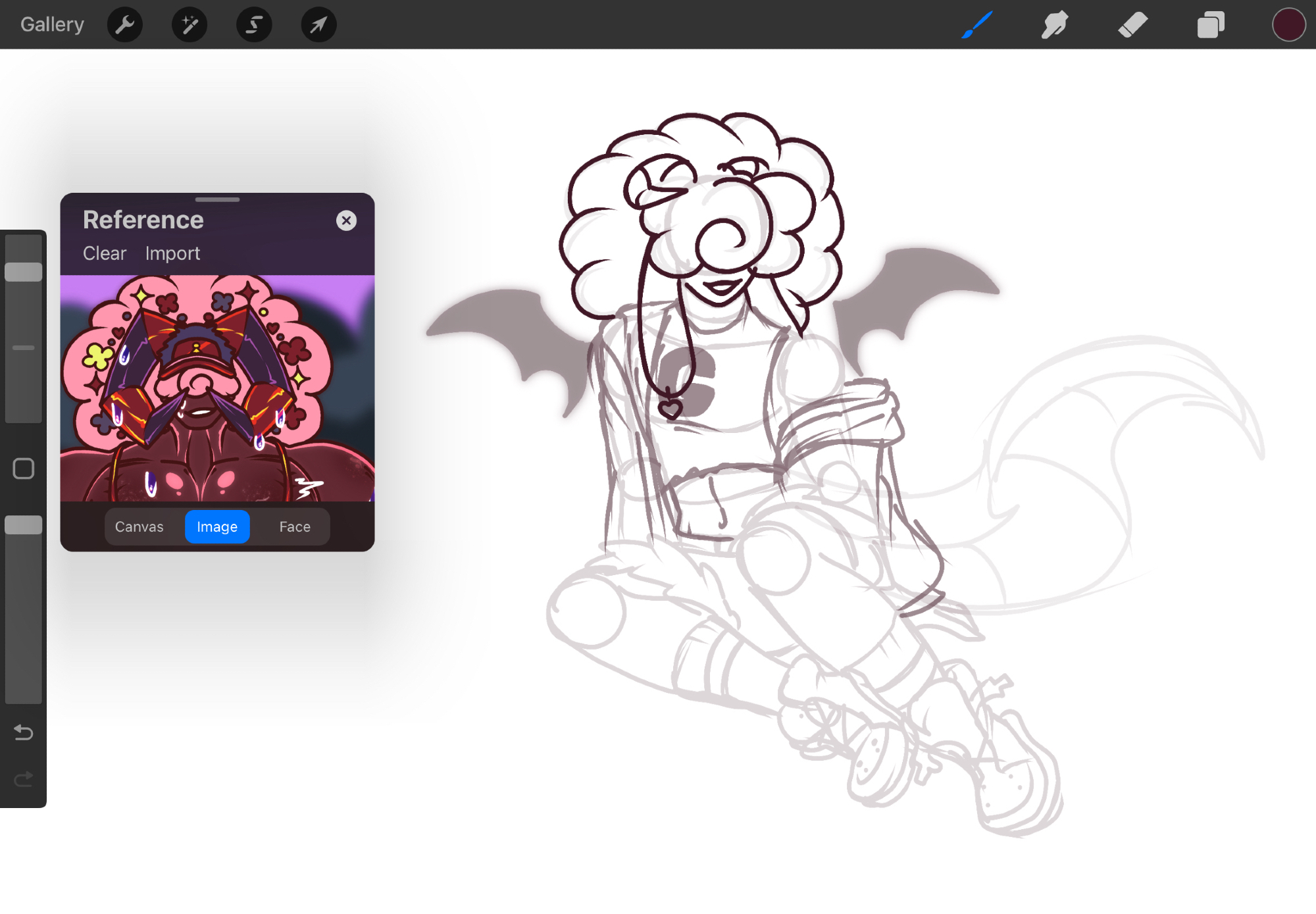Activate the Transform arrow tool

tap(318, 25)
